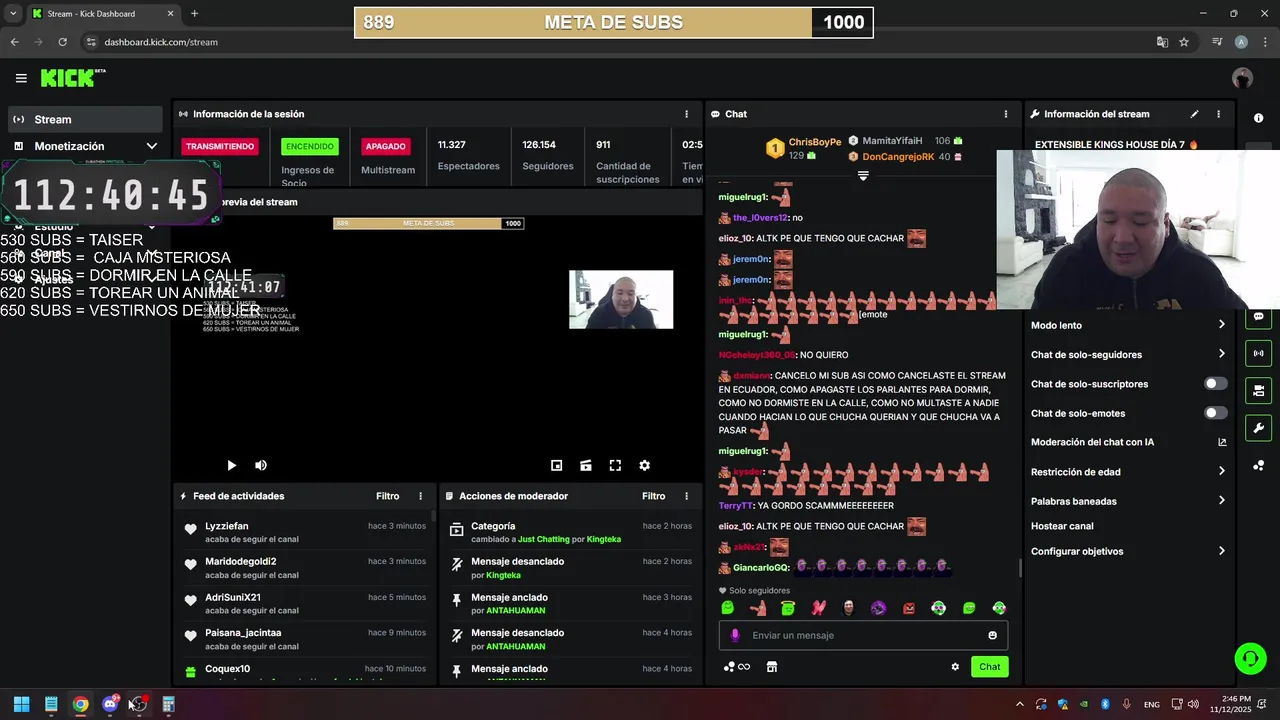Open the browser tab search dropdown

pos(13,14)
